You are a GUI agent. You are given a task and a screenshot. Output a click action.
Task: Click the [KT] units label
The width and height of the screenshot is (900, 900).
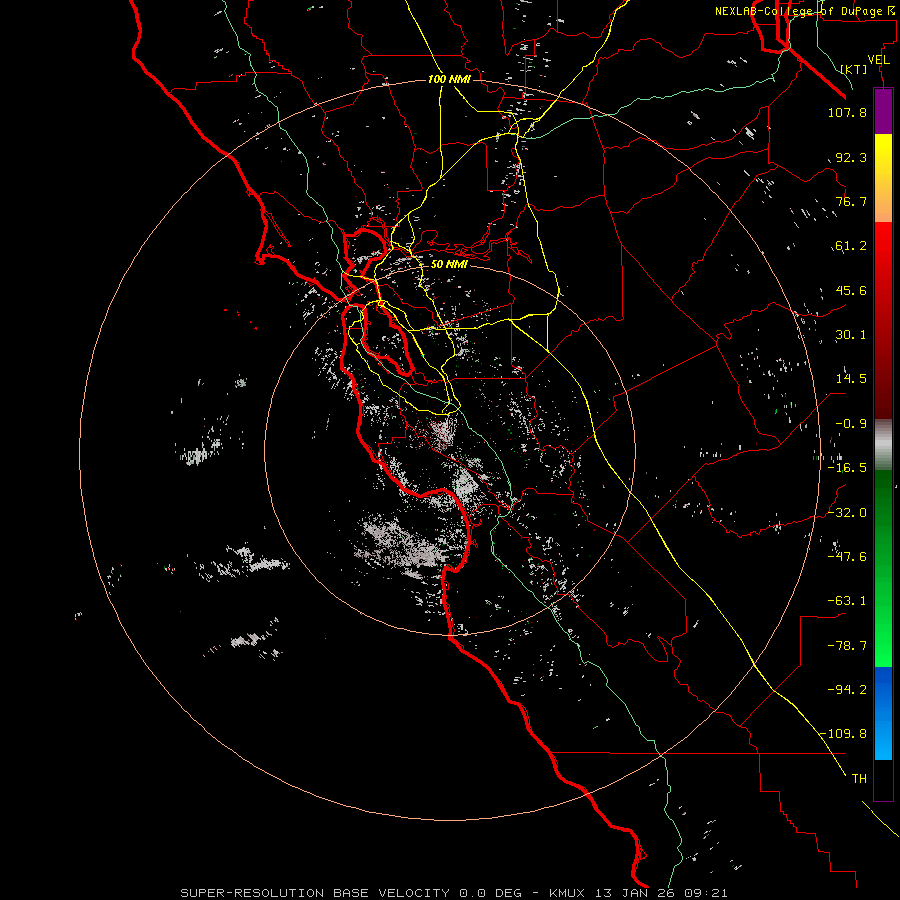(x=854, y=69)
